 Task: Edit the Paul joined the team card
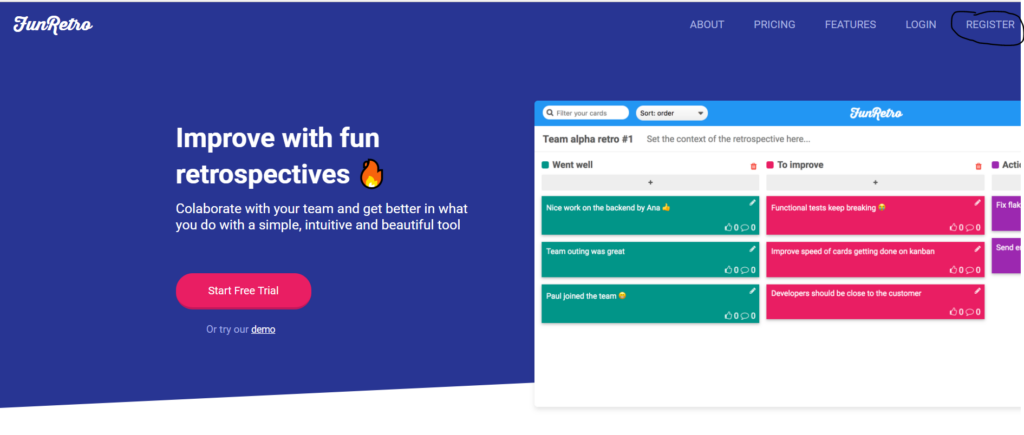click(x=752, y=291)
